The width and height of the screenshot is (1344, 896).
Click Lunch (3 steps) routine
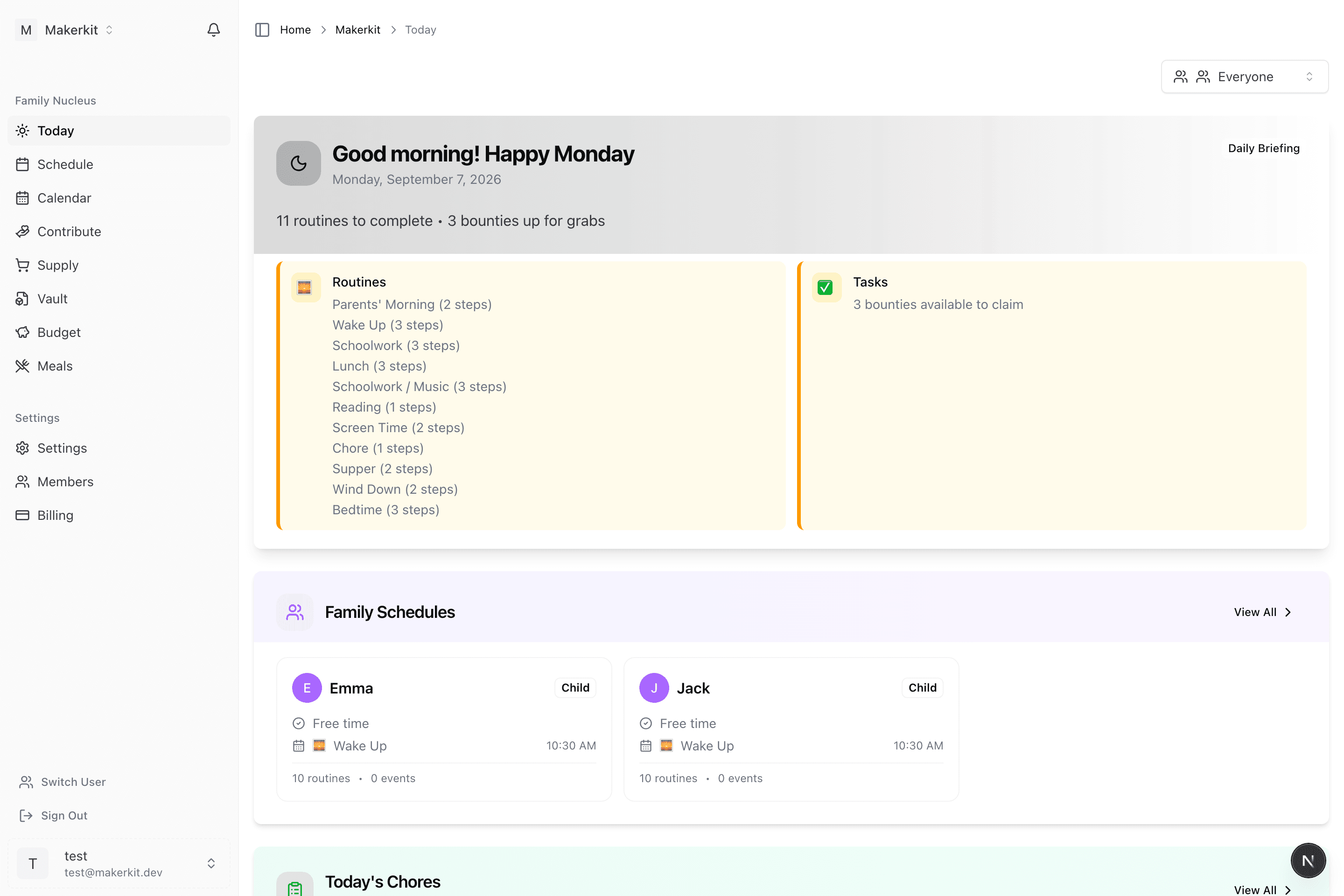(379, 366)
